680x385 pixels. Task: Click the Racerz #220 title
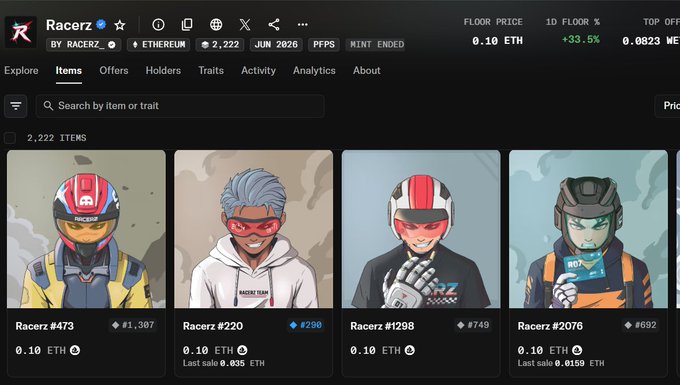tap(213, 326)
